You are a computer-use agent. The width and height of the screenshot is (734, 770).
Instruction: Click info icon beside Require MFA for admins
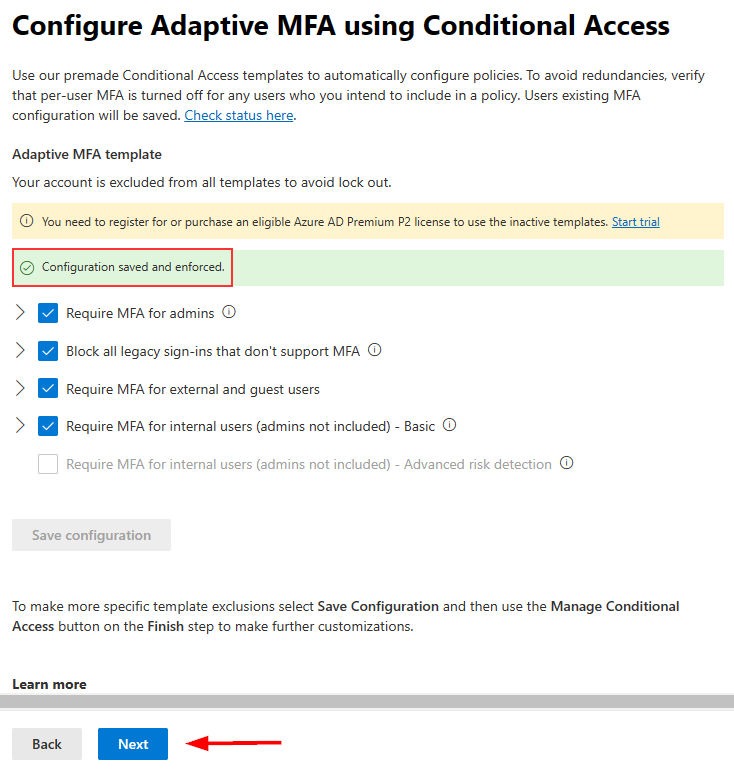[x=229, y=312]
